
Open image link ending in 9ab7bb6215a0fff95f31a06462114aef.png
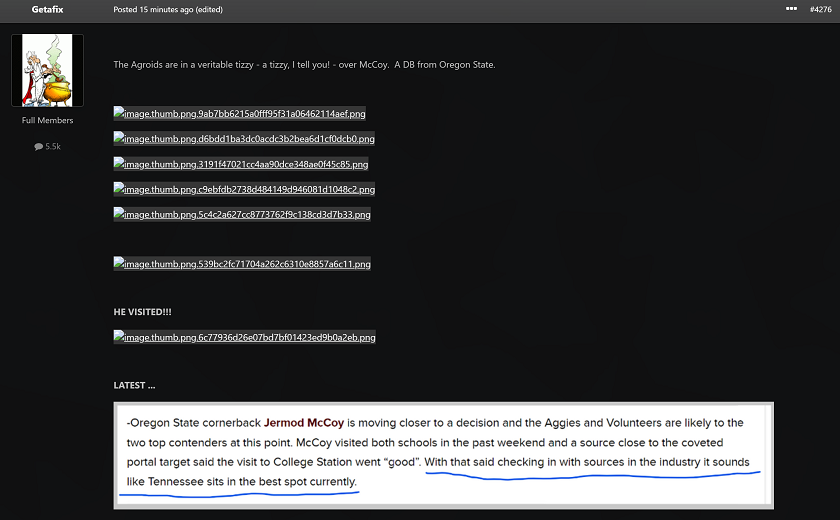pos(245,114)
